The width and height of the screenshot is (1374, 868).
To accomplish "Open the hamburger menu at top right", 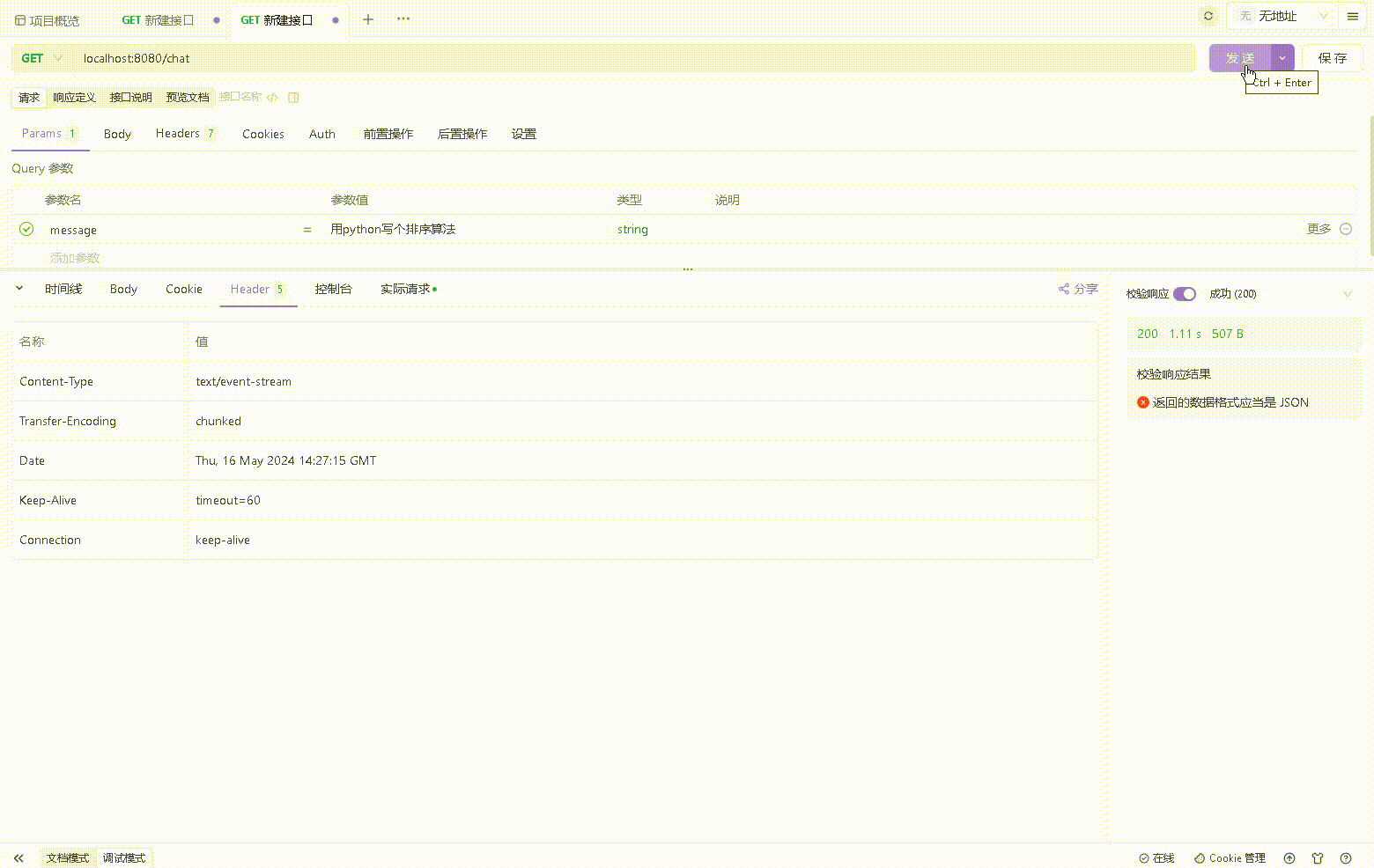I will point(1353,16).
